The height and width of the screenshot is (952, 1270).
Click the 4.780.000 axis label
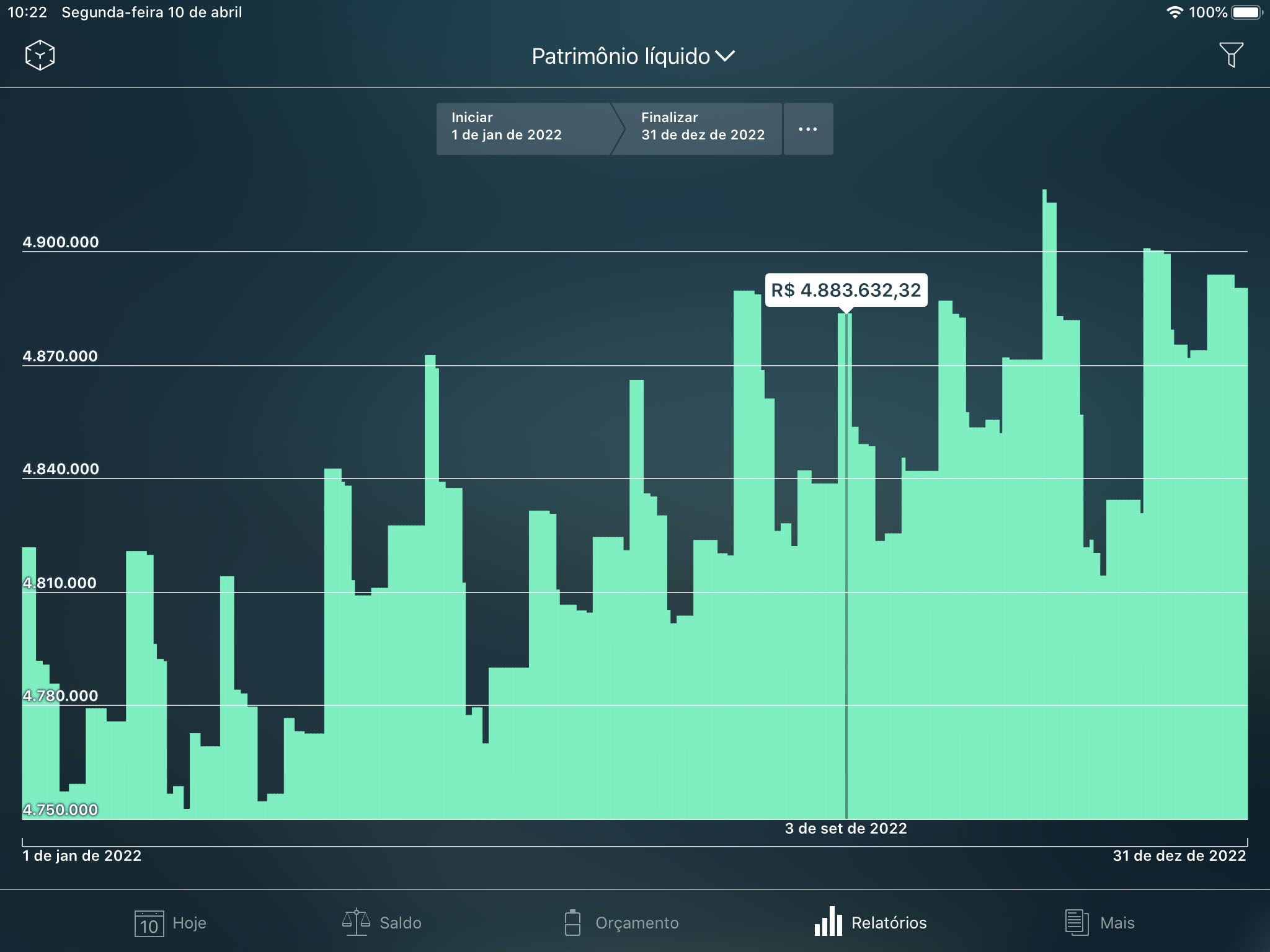click(x=60, y=696)
